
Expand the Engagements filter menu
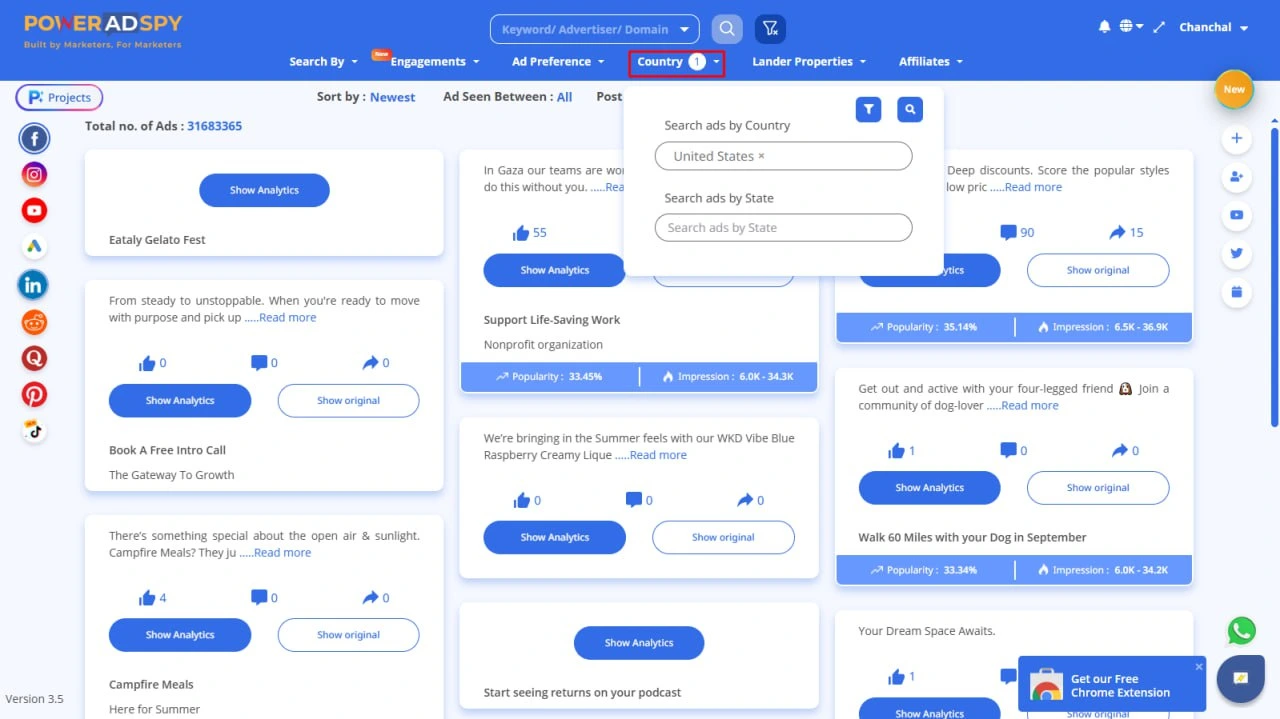[435, 62]
